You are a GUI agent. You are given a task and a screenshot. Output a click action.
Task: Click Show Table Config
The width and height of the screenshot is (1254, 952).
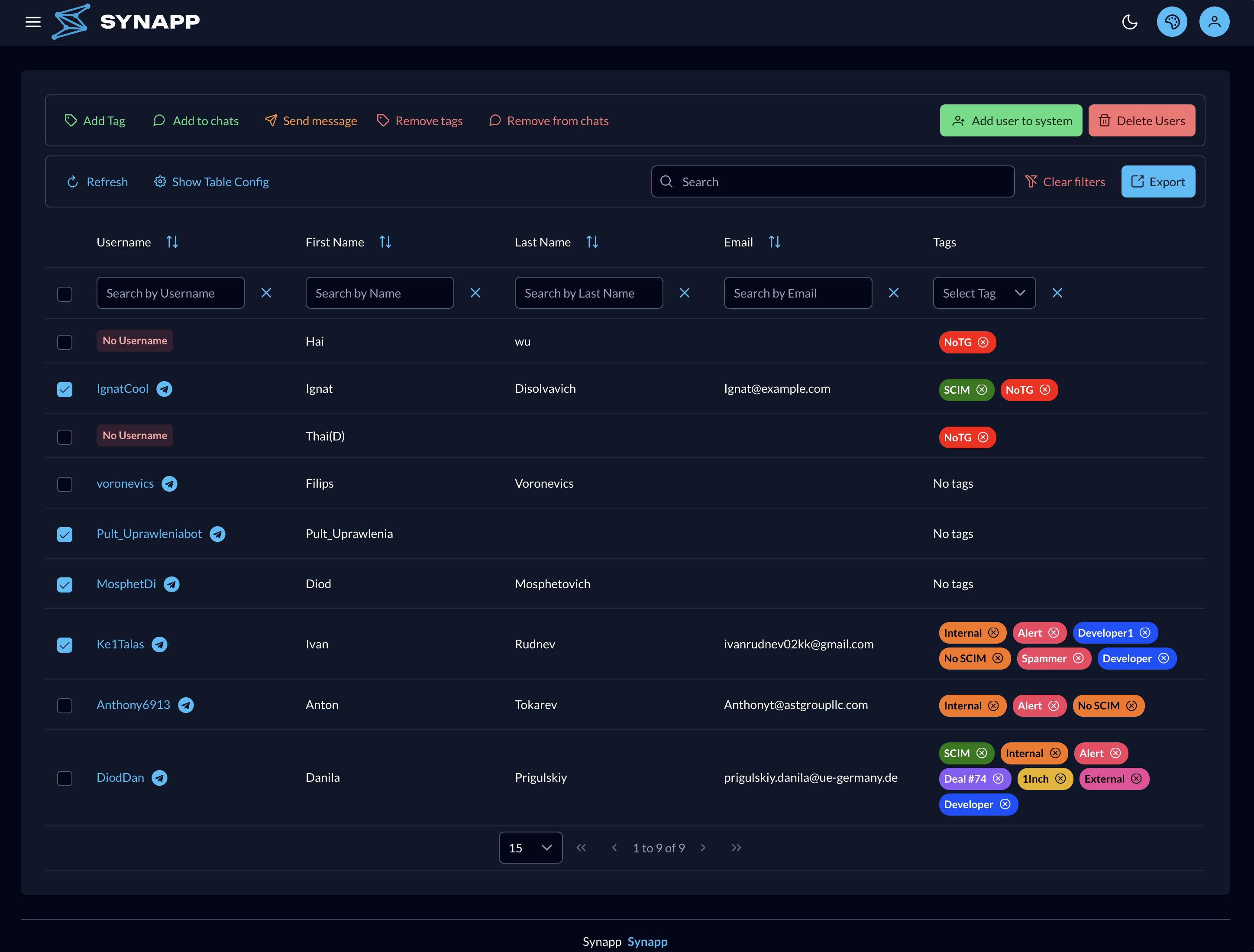(211, 182)
